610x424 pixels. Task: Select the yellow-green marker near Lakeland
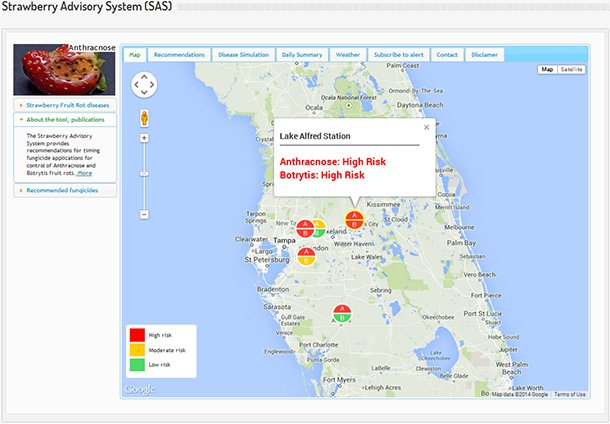click(x=320, y=229)
